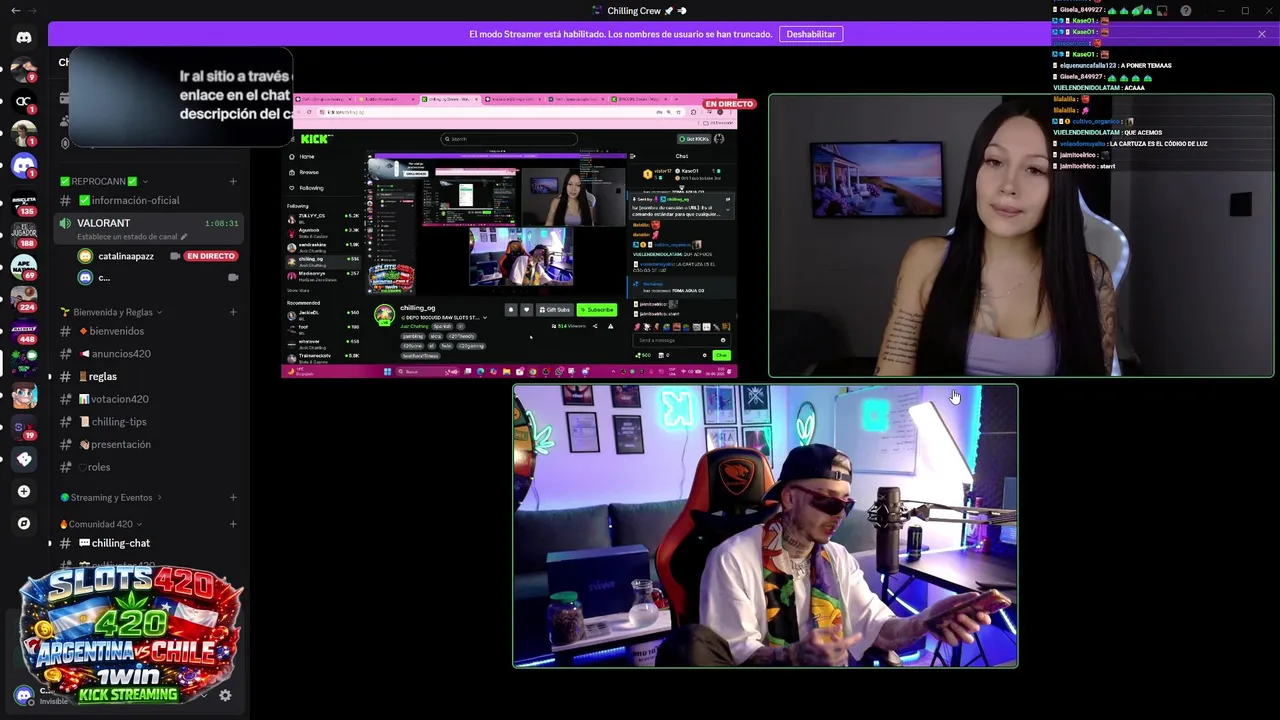This screenshot has width=1280, height=720.
Task: Open the votacion420 channel
Action: click(146, 399)
